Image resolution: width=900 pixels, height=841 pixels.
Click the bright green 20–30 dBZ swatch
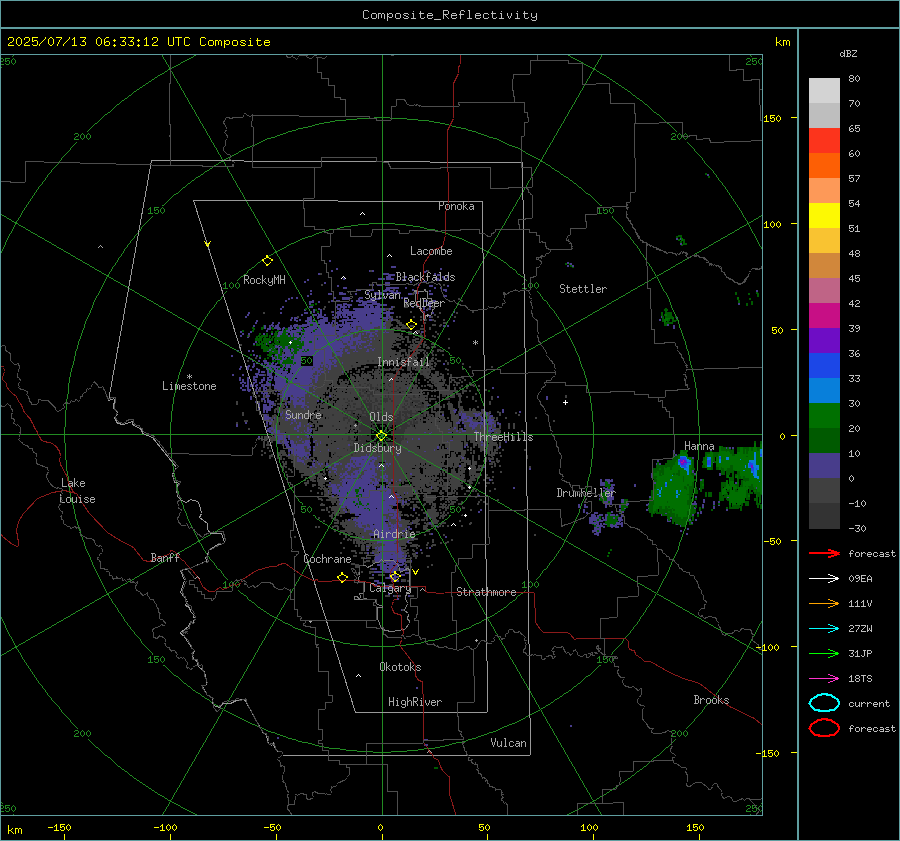point(824,416)
